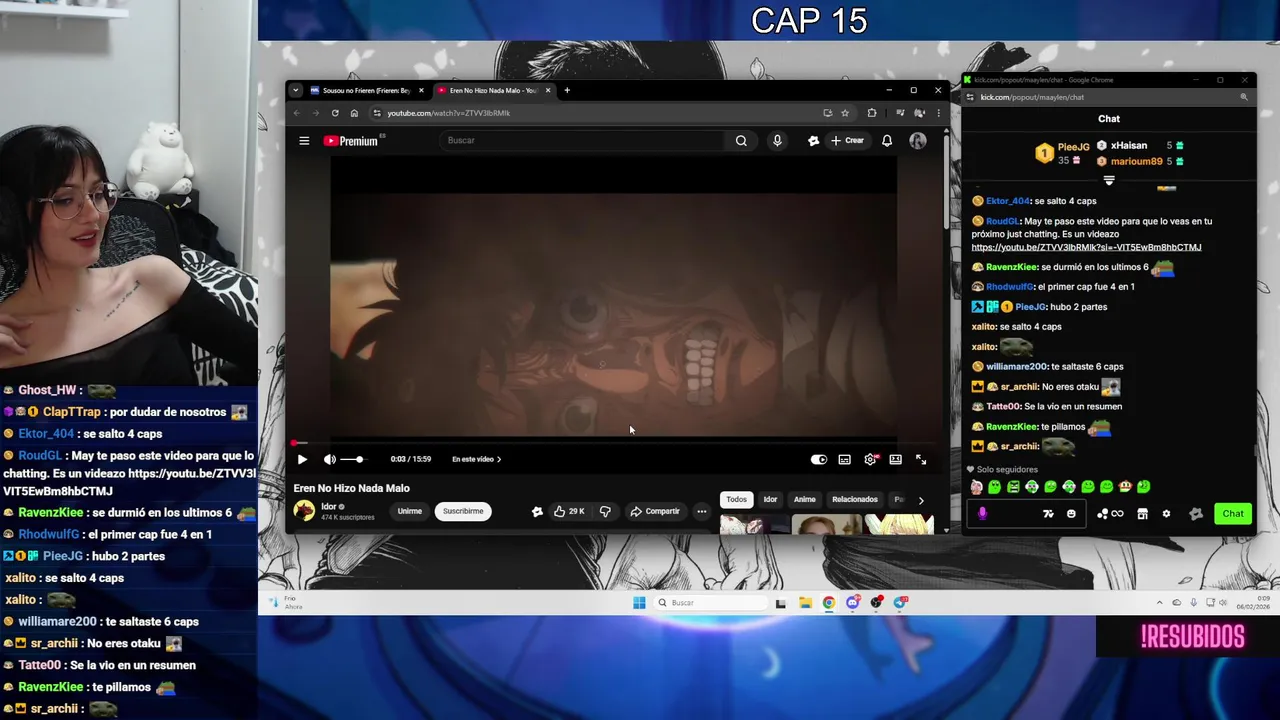The image size is (1280, 720).
Task: Open the 'Crear' create menu
Action: 847,141
